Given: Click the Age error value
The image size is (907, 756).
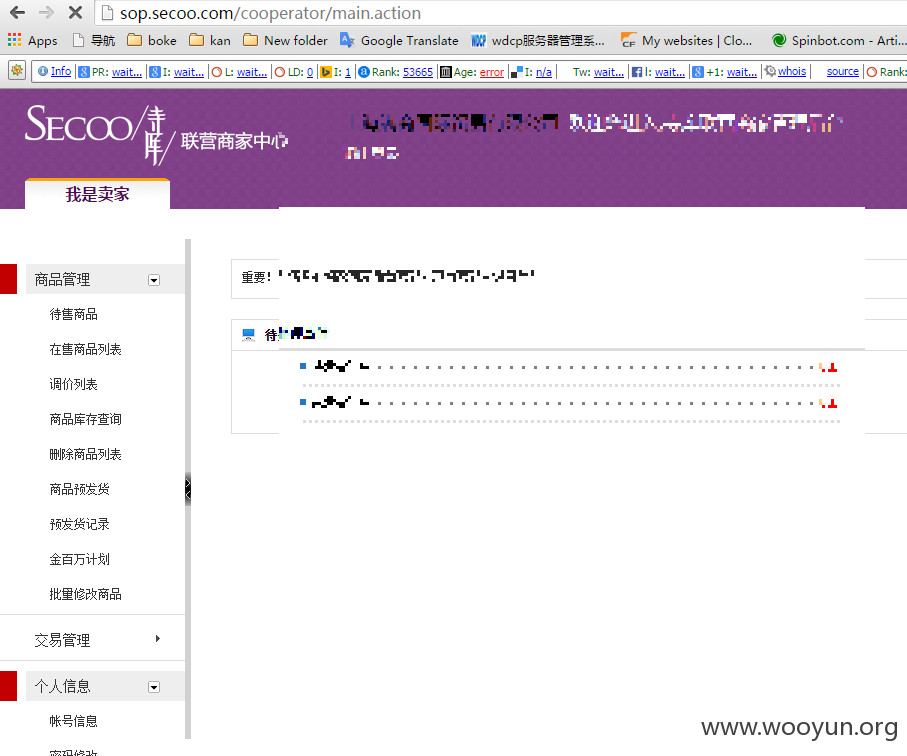Looking at the screenshot, I should point(492,72).
